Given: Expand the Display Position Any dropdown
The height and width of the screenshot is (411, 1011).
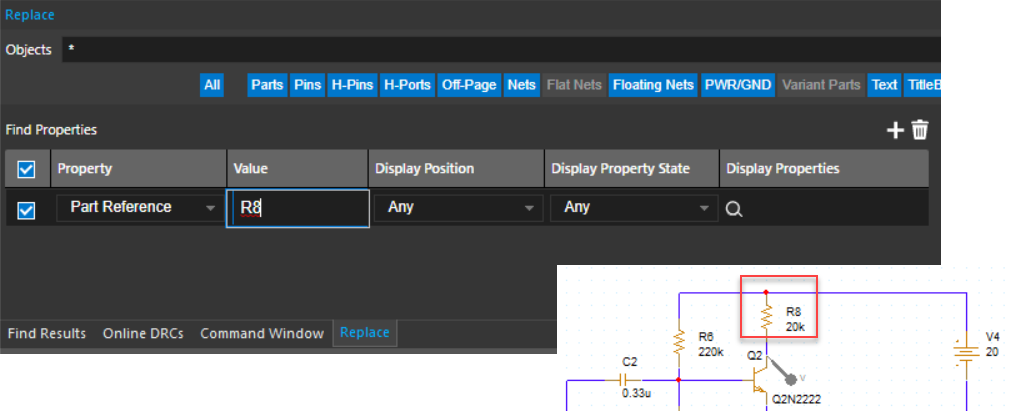Looking at the screenshot, I should (457, 208).
